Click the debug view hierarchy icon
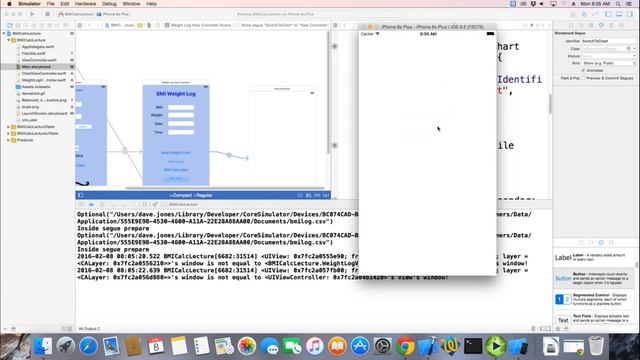 tap(144, 204)
